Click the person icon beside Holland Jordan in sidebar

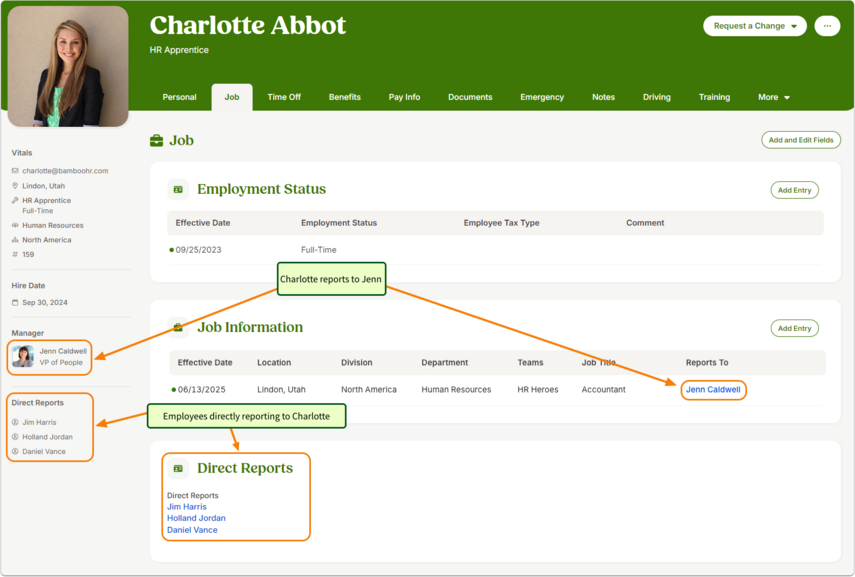(x=15, y=437)
